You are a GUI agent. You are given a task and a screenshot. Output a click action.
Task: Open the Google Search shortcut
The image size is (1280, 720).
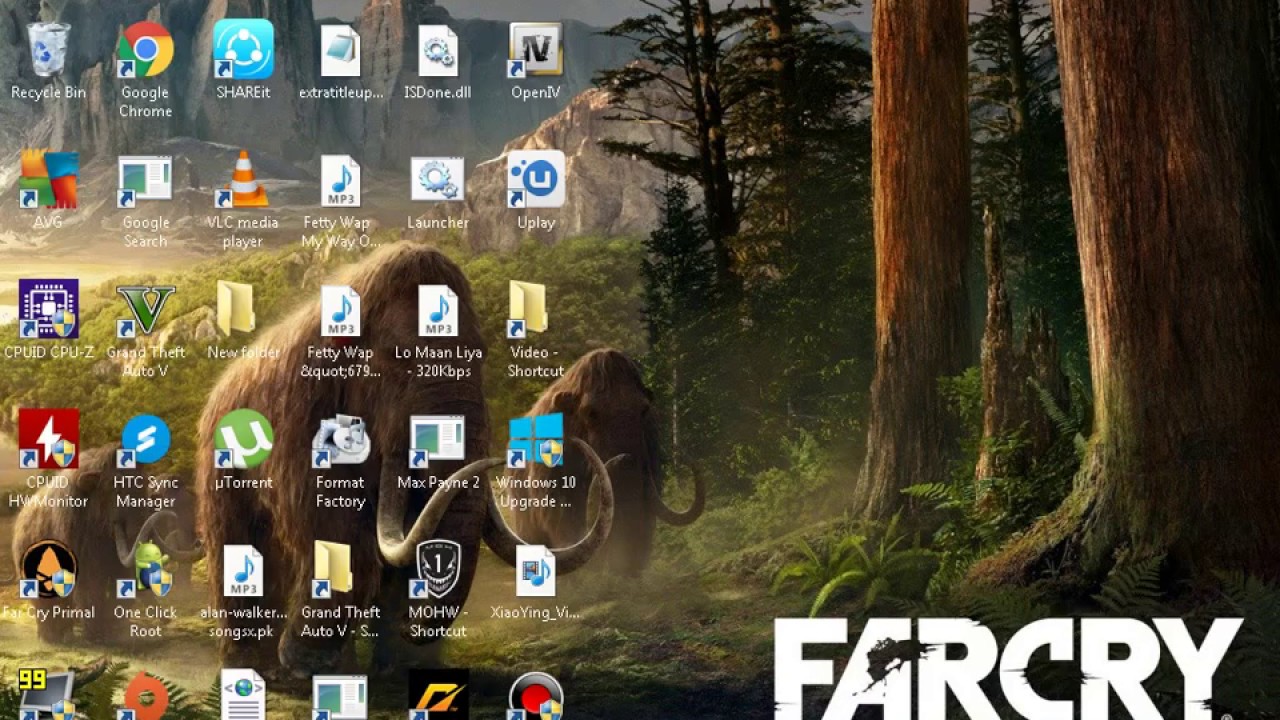pos(145,180)
